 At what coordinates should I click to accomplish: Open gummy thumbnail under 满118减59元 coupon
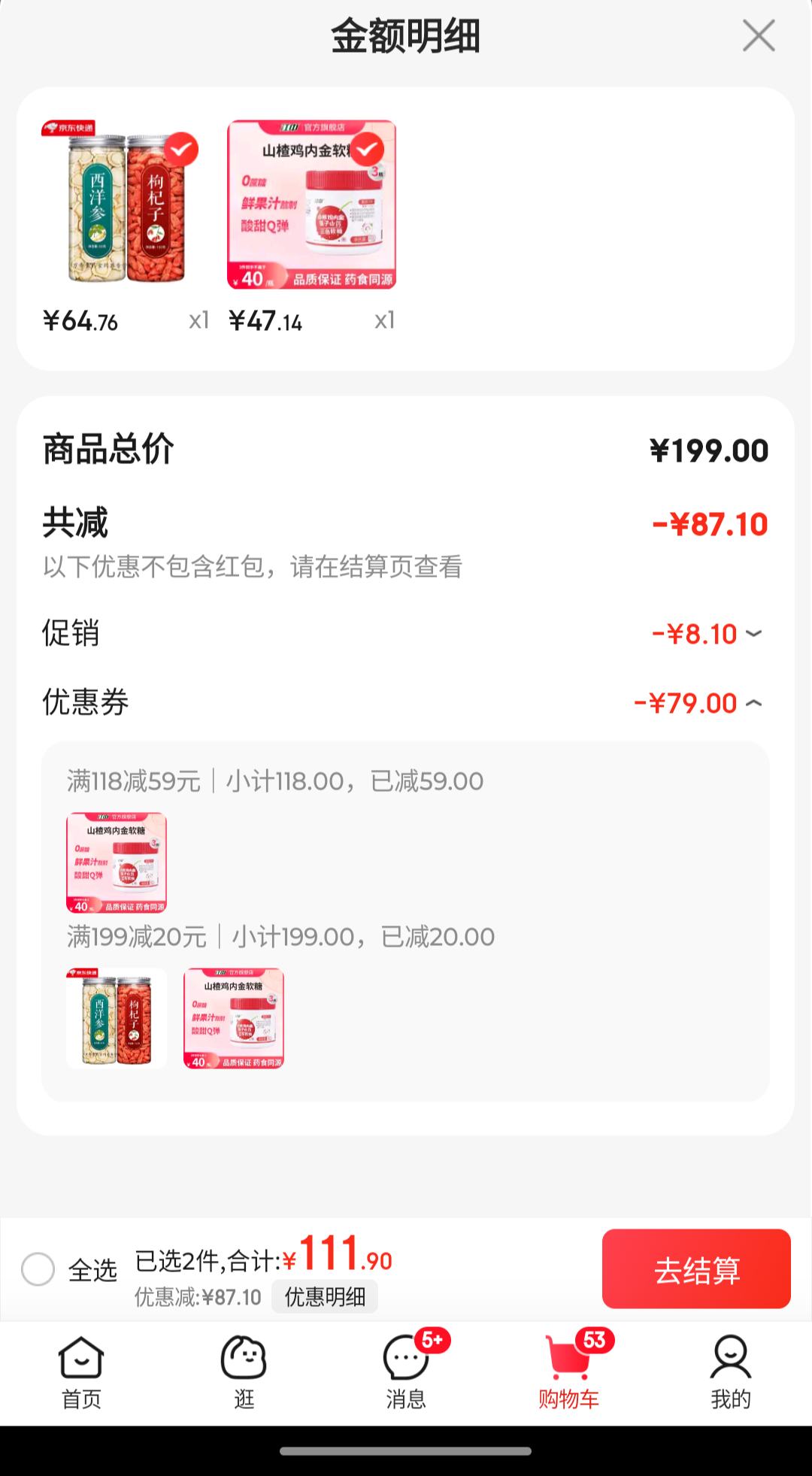[x=117, y=862]
